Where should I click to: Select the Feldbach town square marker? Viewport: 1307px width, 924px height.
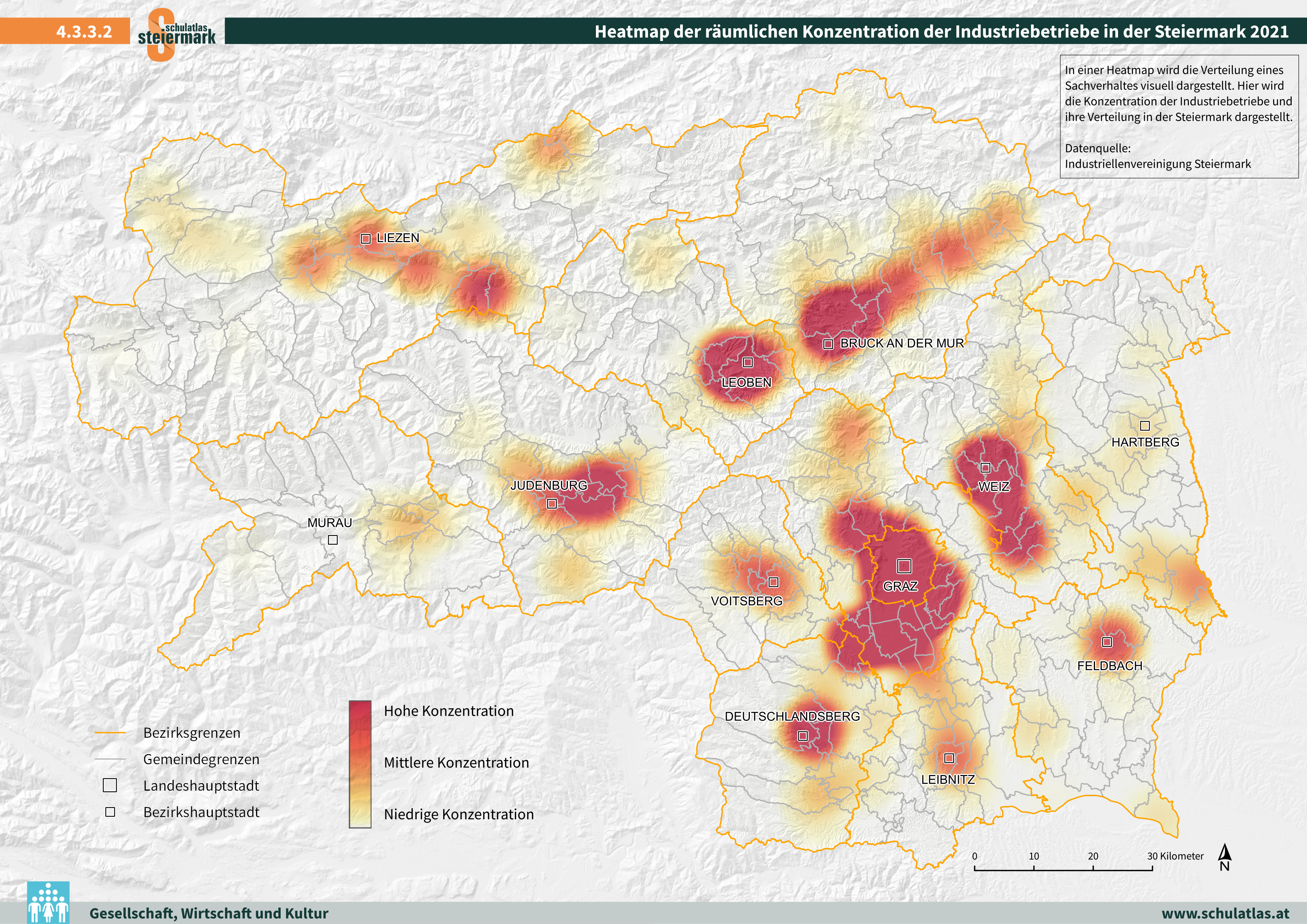point(1106,642)
